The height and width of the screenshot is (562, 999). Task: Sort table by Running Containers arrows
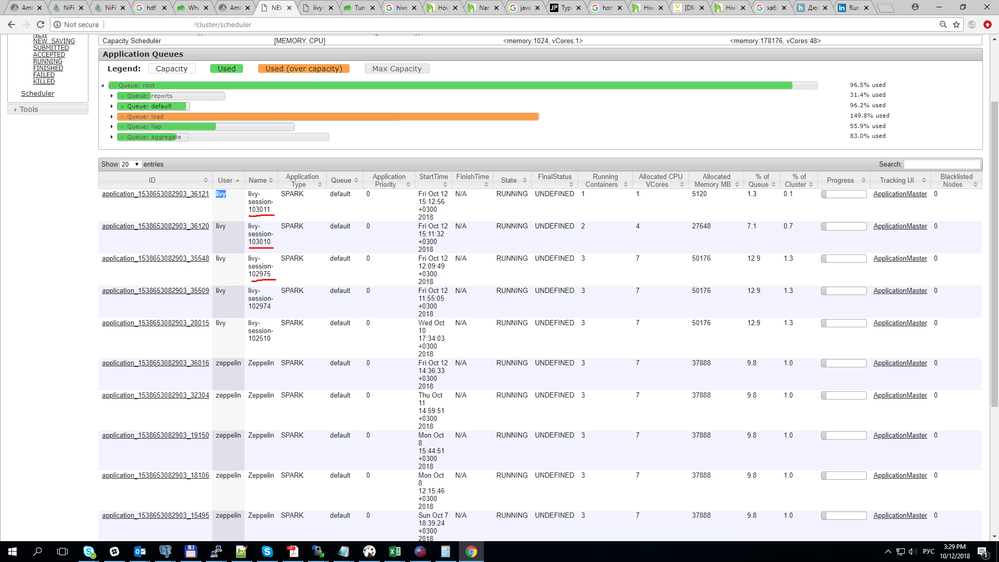pos(625,184)
